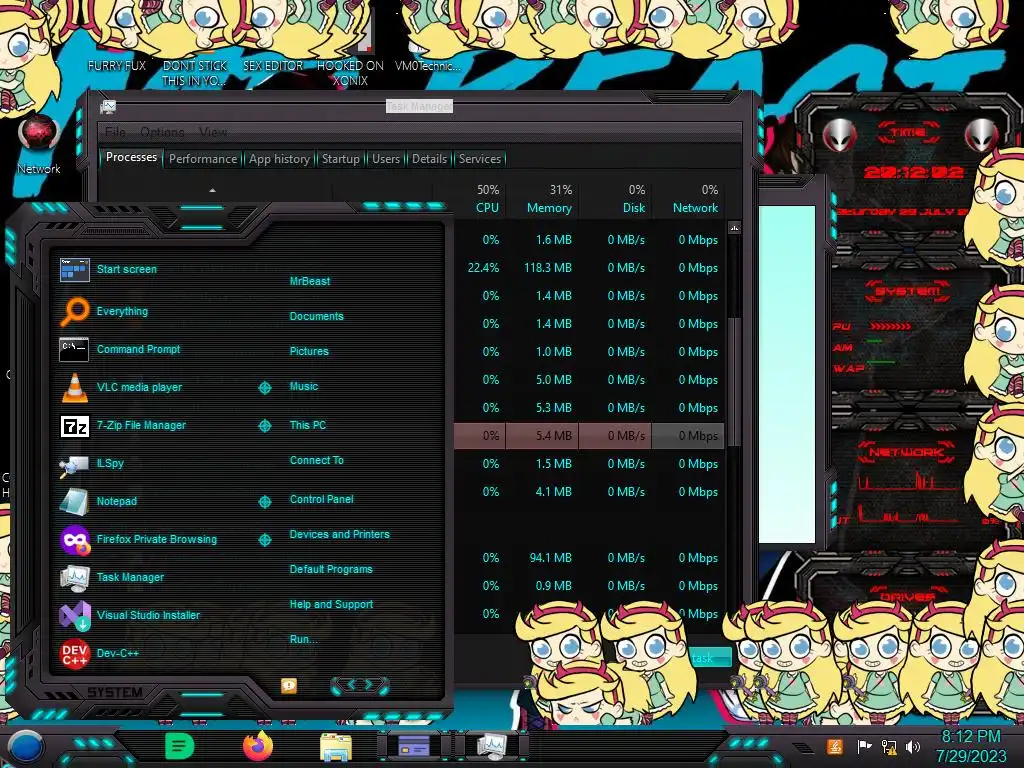
Task: Switch to the Processes tab
Action: (x=131, y=157)
